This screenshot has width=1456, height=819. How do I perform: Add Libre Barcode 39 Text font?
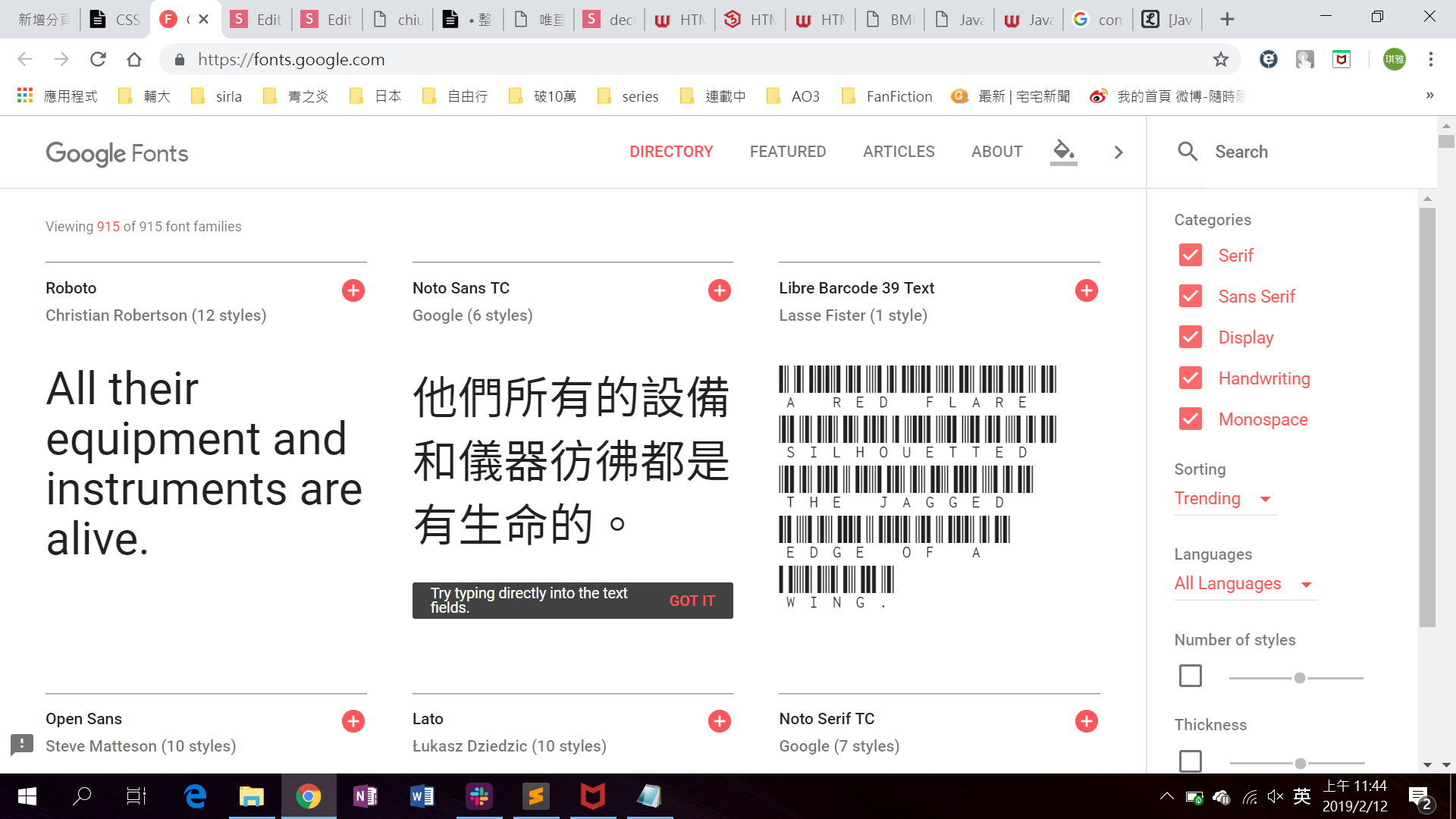click(1086, 290)
